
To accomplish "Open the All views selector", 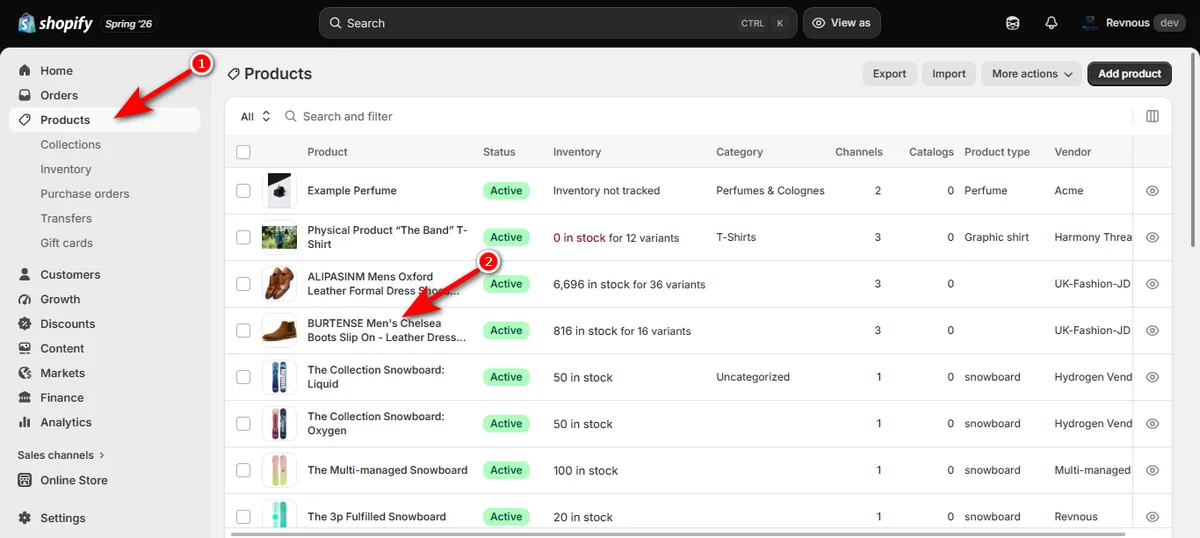I will (256, 116).
